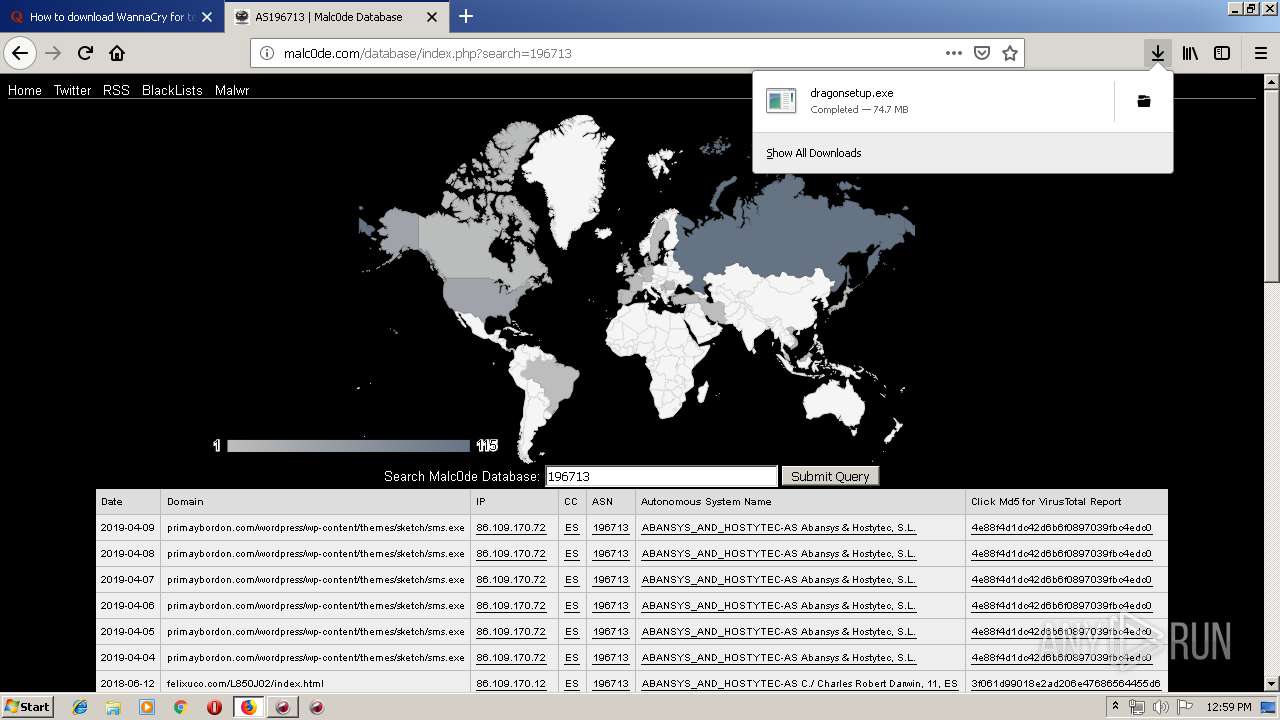
Task: Click the Submit Query button
Action: (830, 476)
